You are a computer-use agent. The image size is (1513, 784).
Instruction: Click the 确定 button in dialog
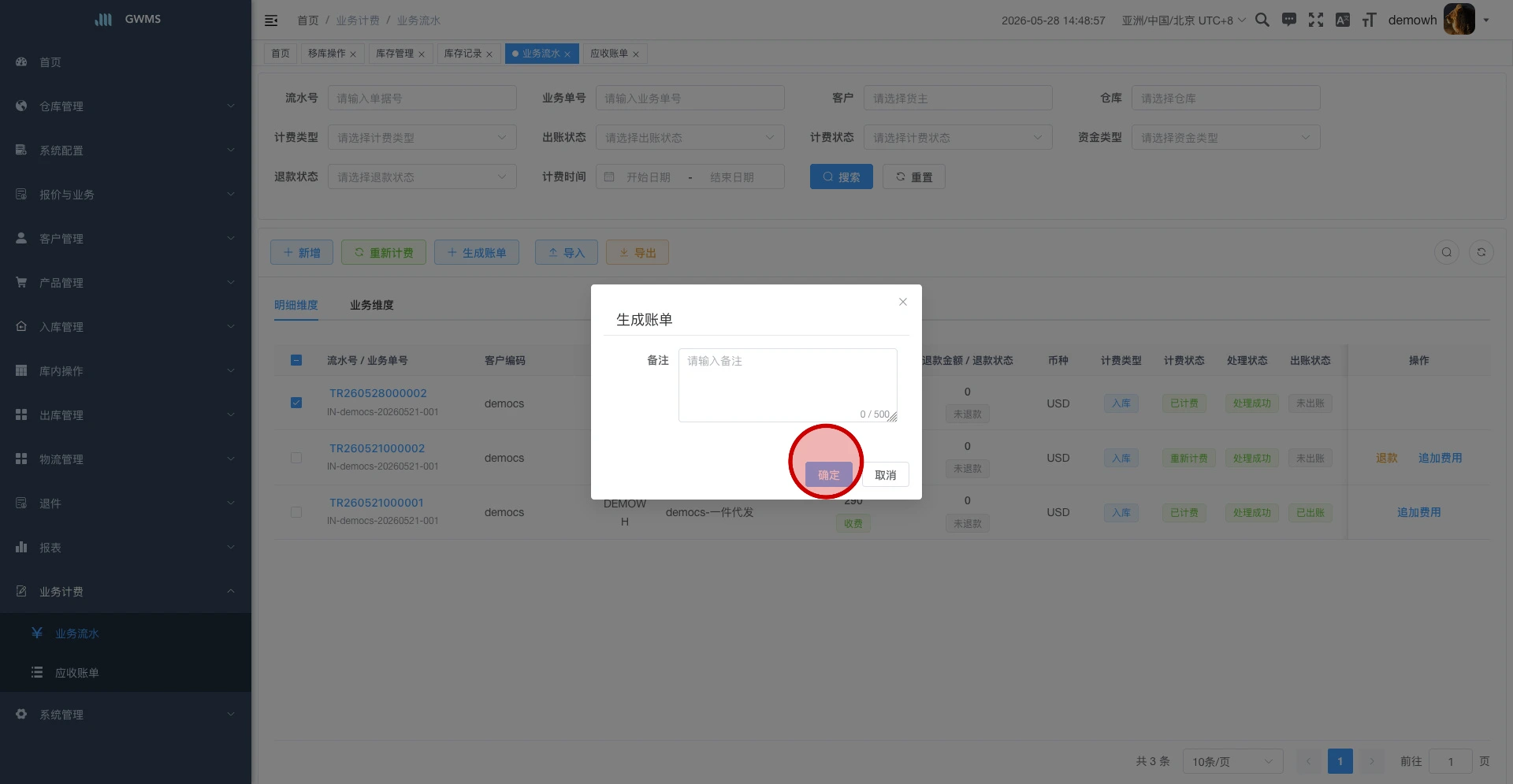coord(829,474)
